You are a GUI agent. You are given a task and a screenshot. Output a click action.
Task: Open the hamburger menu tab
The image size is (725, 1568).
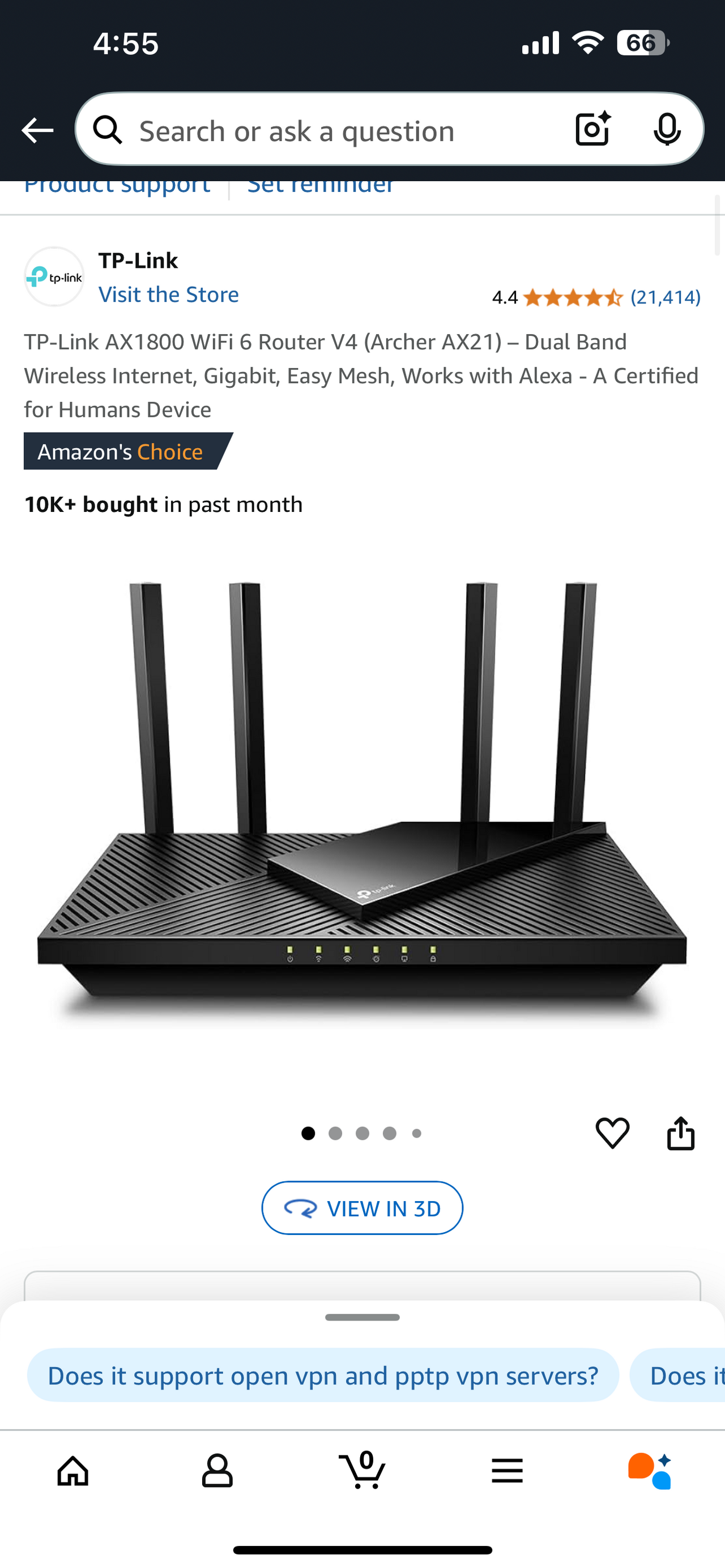point(507,1471)
